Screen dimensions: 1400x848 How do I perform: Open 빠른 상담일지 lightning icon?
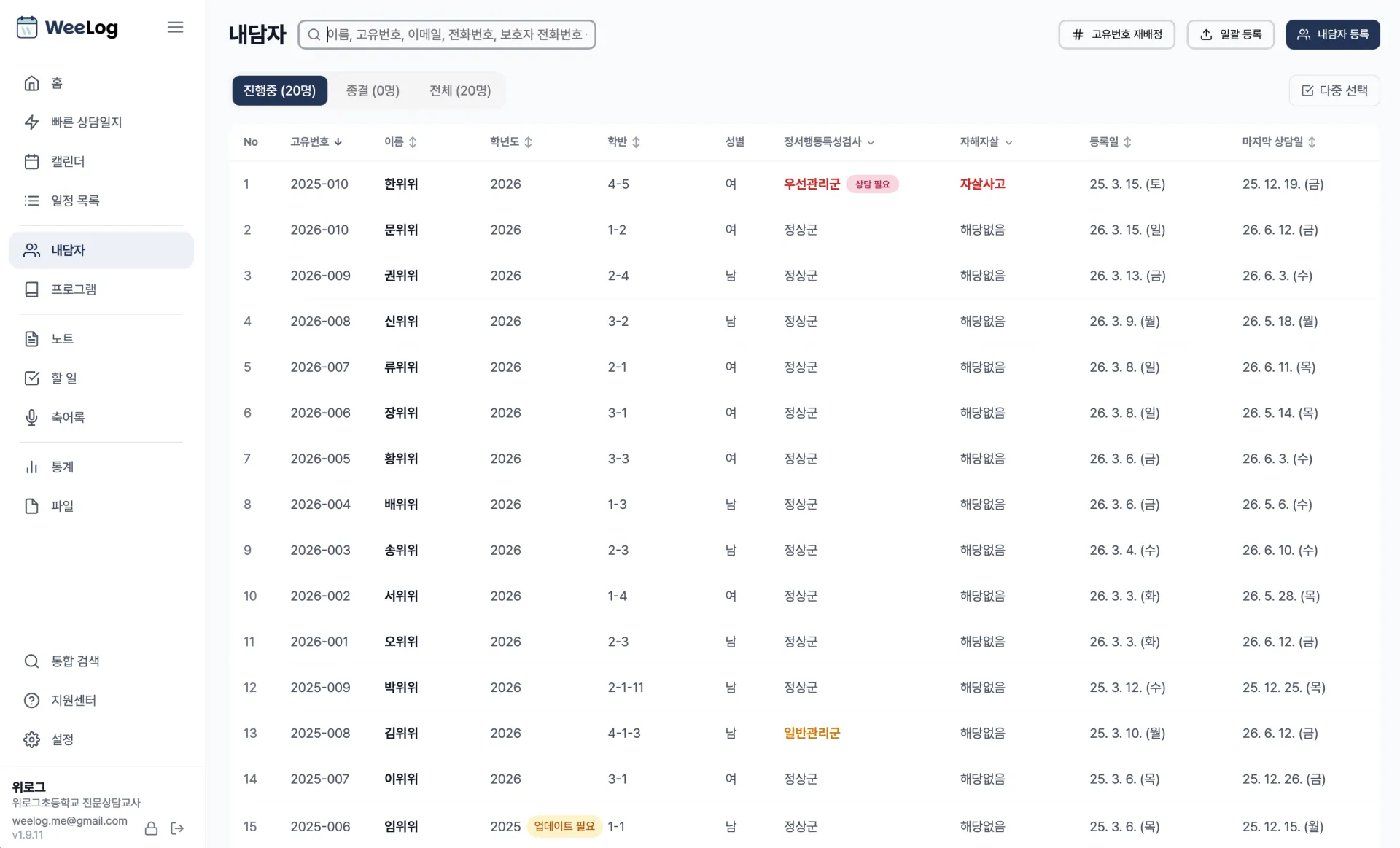[31, 122]
